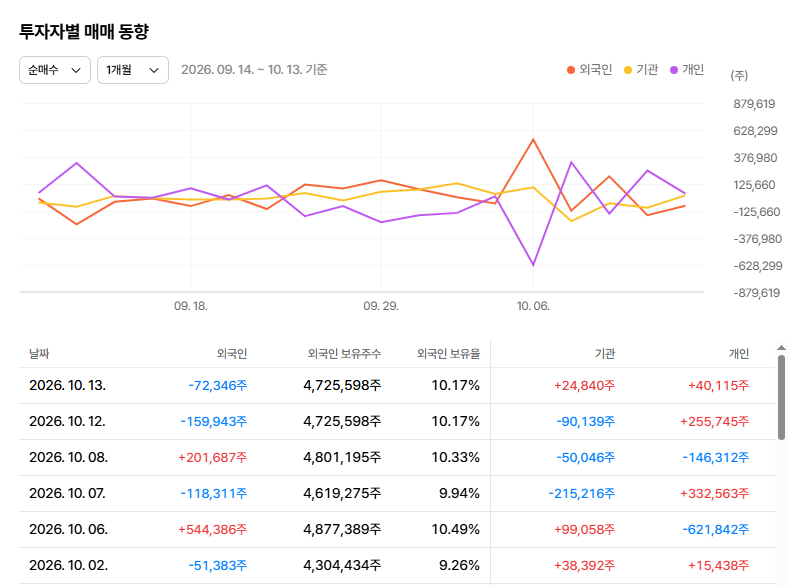Click the +544,386주 foreign value
The image size is (808, 586).
pos(213,530)
